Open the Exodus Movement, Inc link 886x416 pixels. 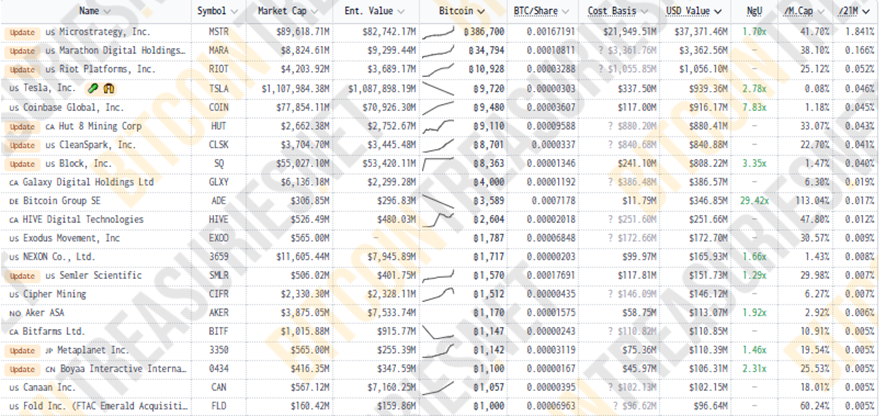click(71, 238)
